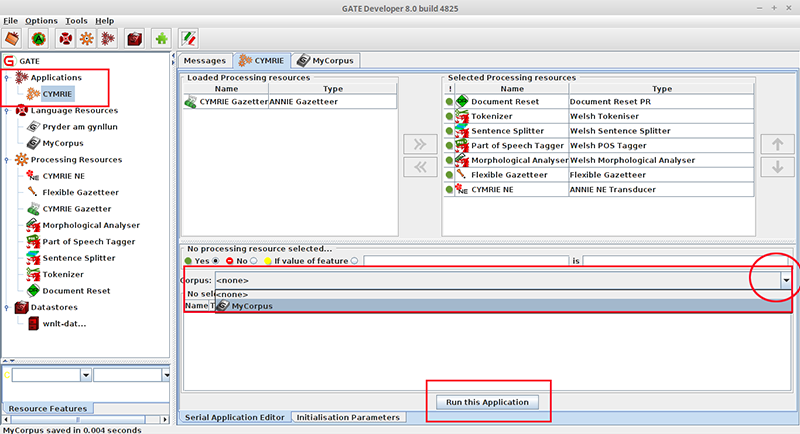Collapse the Language Resources tree node
Image resolution: width=800 pixels, height=434 pixels.
pos(7,111)
